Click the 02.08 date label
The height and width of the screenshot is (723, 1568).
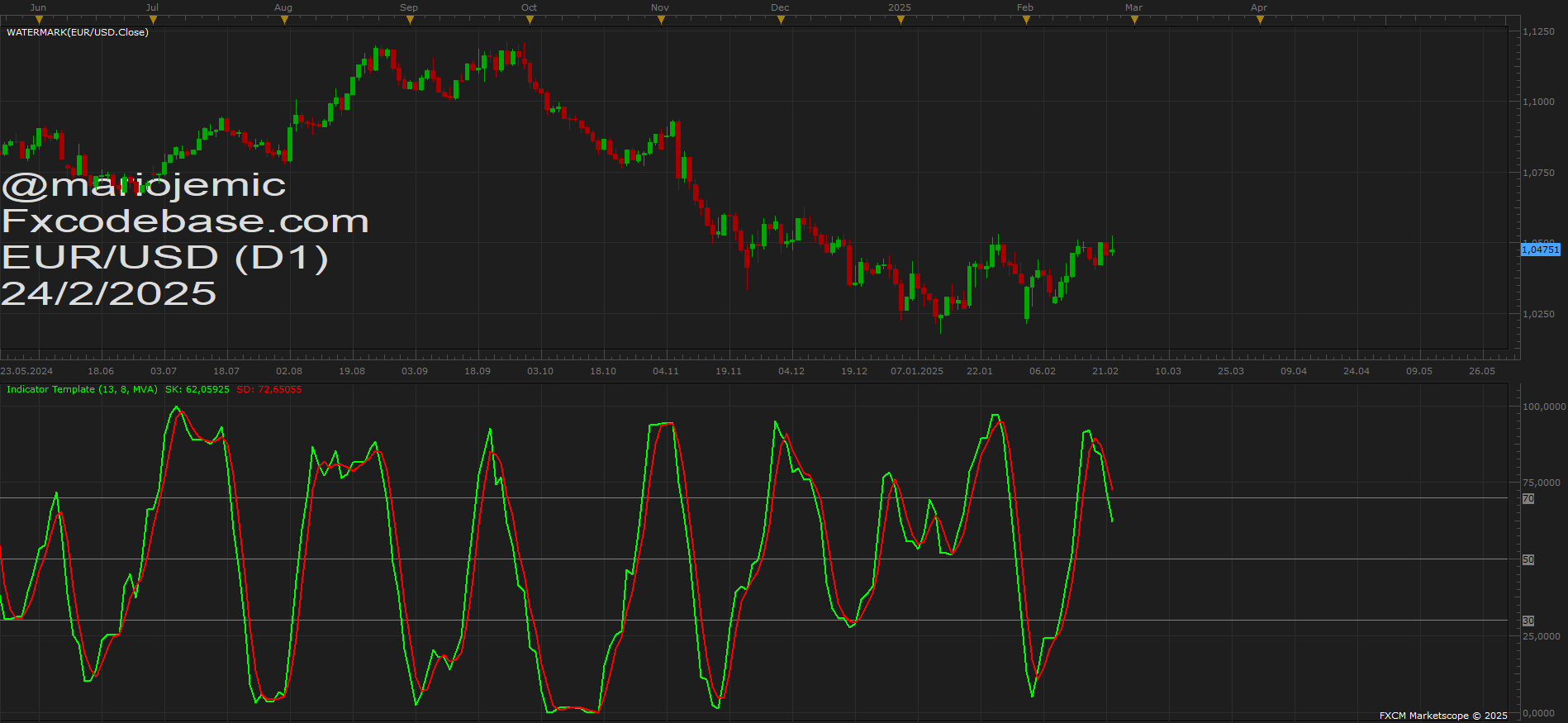click(x=289, y=371)
